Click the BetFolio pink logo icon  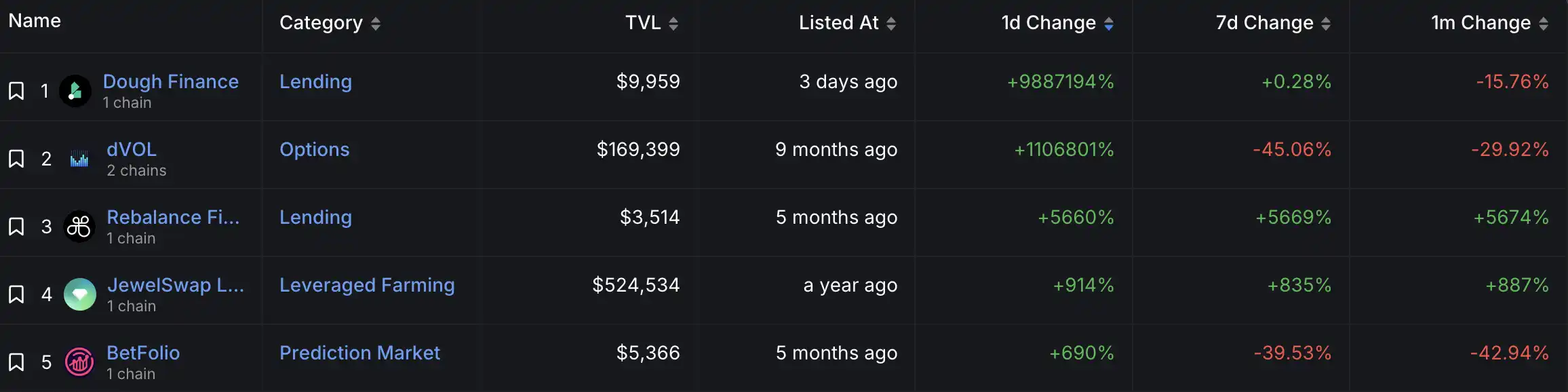coord(79,362)
